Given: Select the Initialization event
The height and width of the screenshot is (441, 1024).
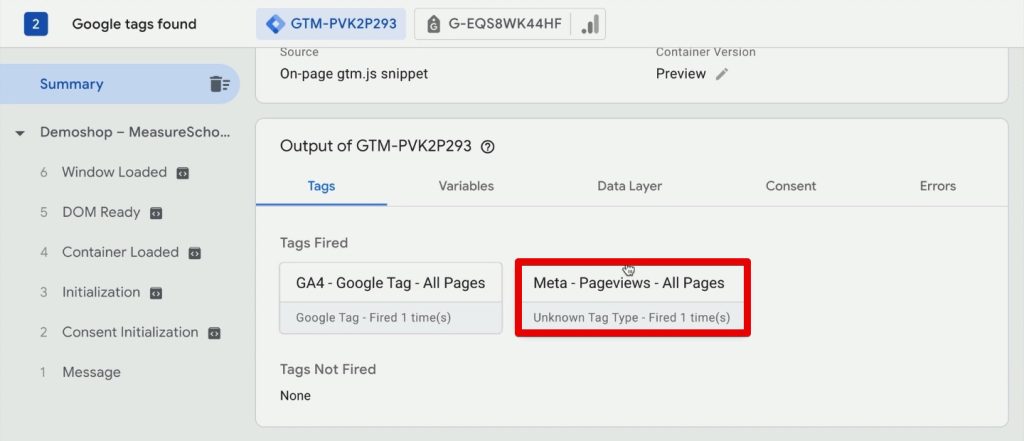Looking at the screenshot, I should (101, 292).
